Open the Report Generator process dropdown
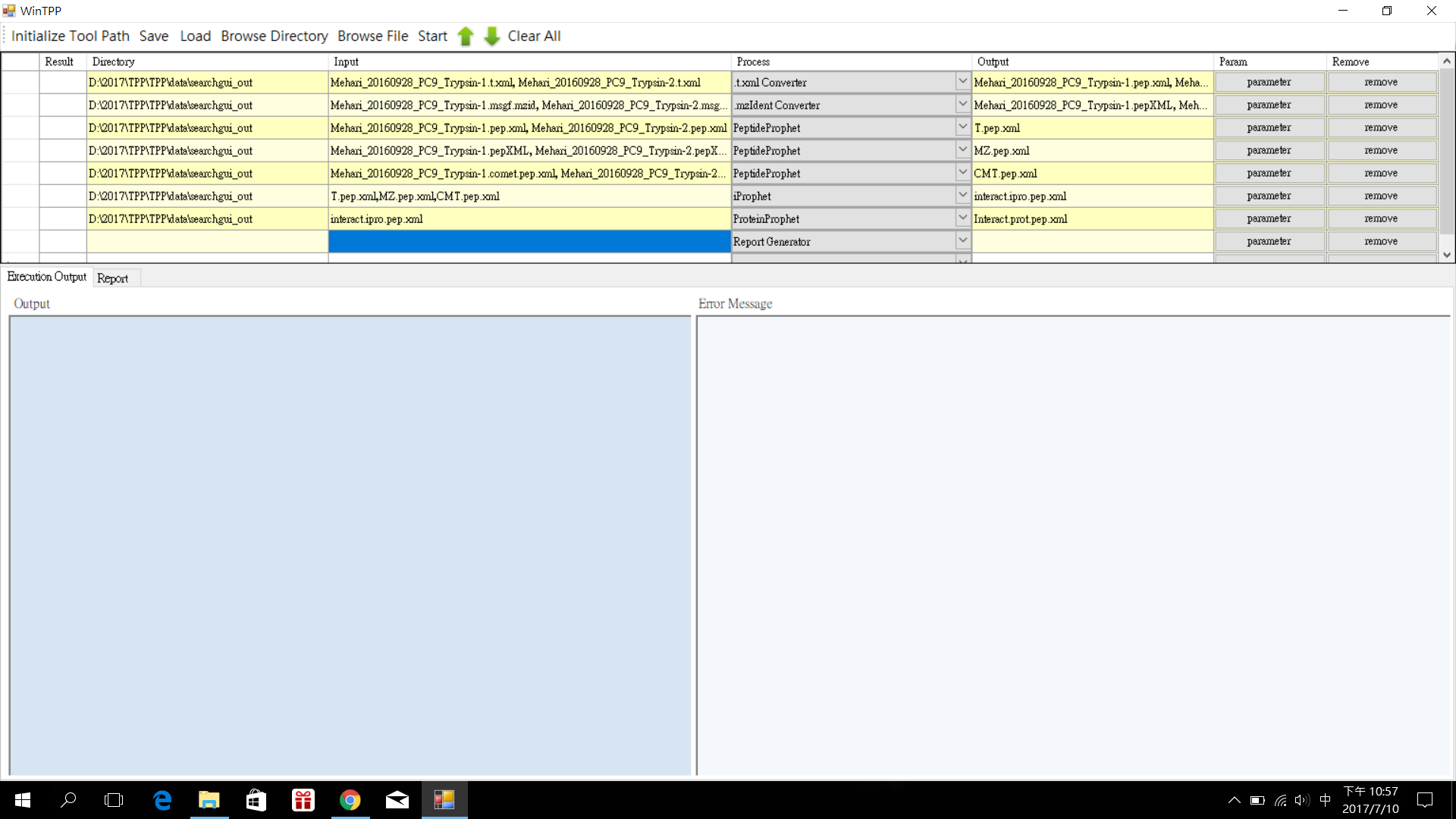 click(x=962, y=241)
